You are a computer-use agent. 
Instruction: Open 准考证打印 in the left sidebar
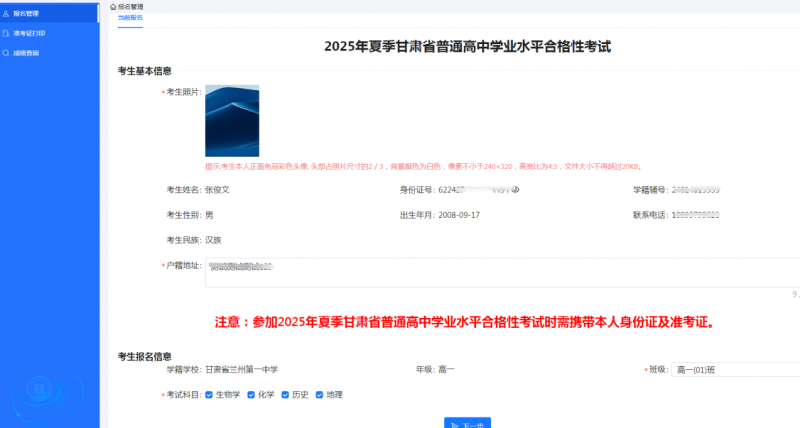29,33
